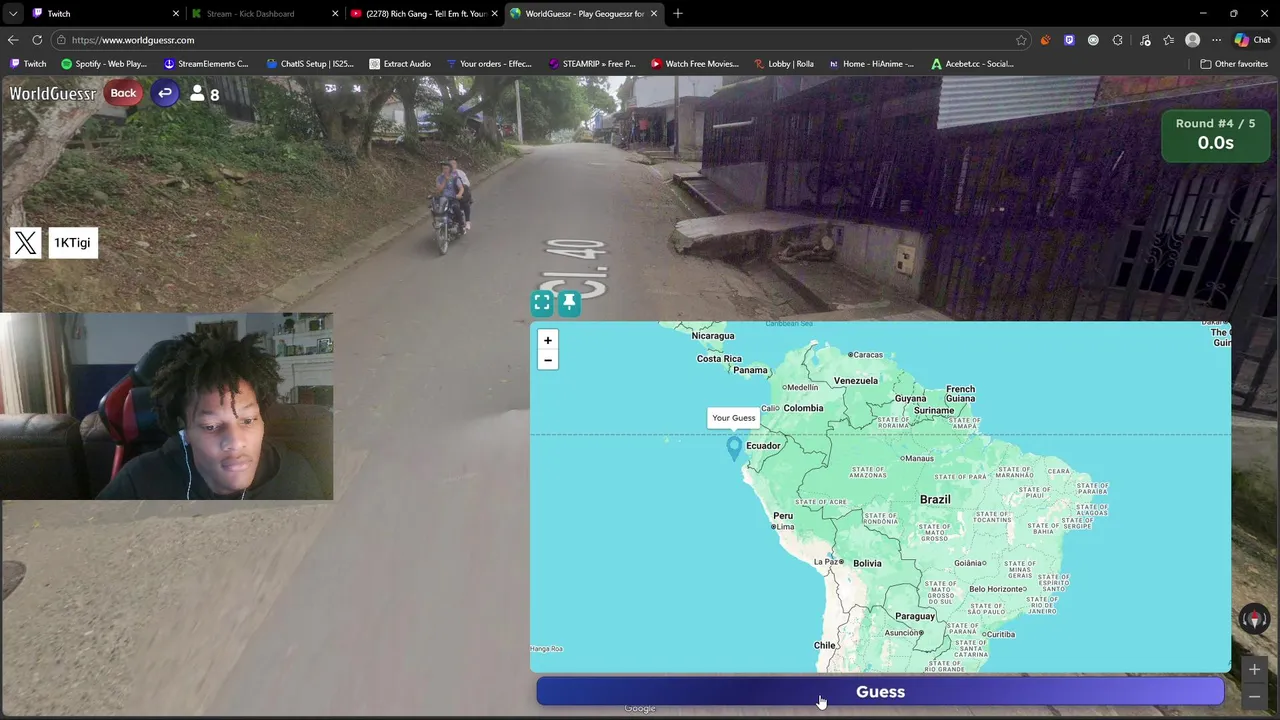Open the StreamElements bookmark
This screenshot has height=720, width=1280.
pos(206,64)
